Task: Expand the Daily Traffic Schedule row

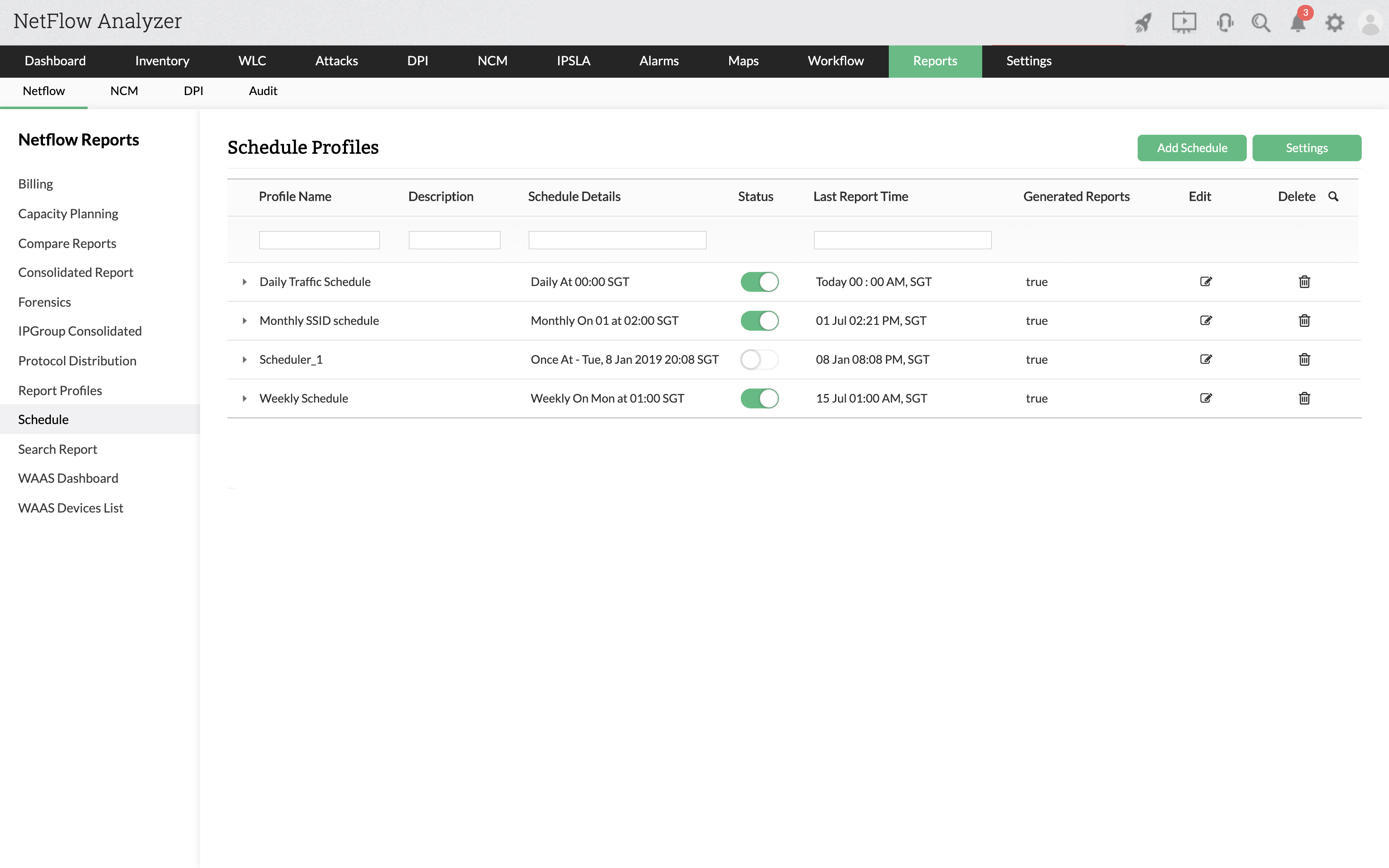Action: [244, 282]
